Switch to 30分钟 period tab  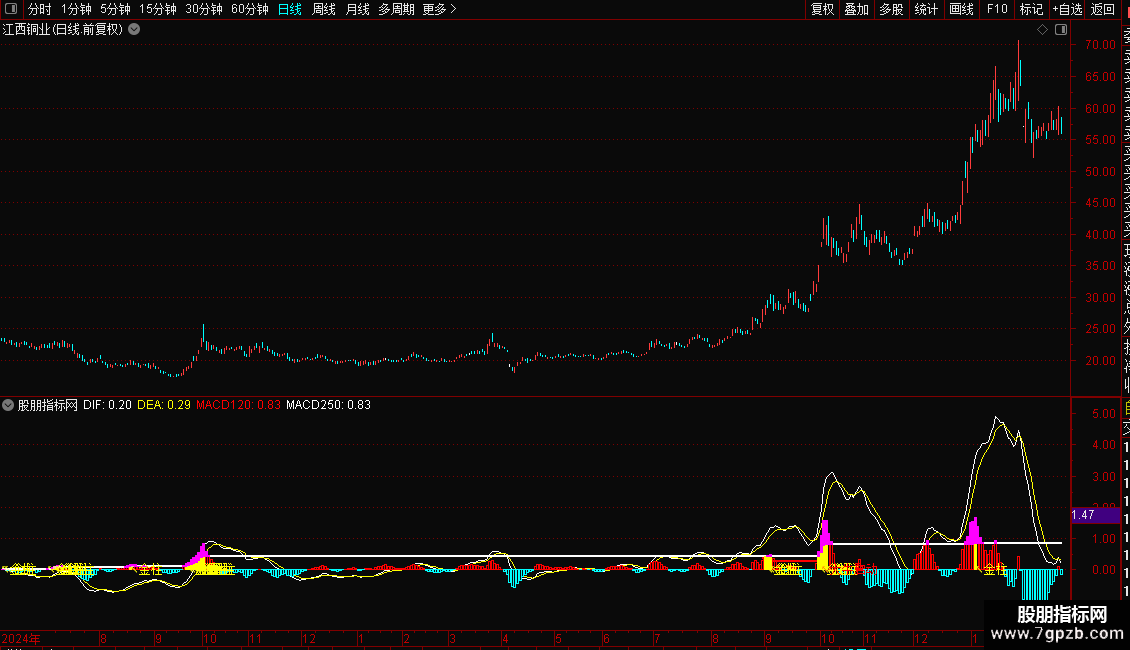coord(204,9)
